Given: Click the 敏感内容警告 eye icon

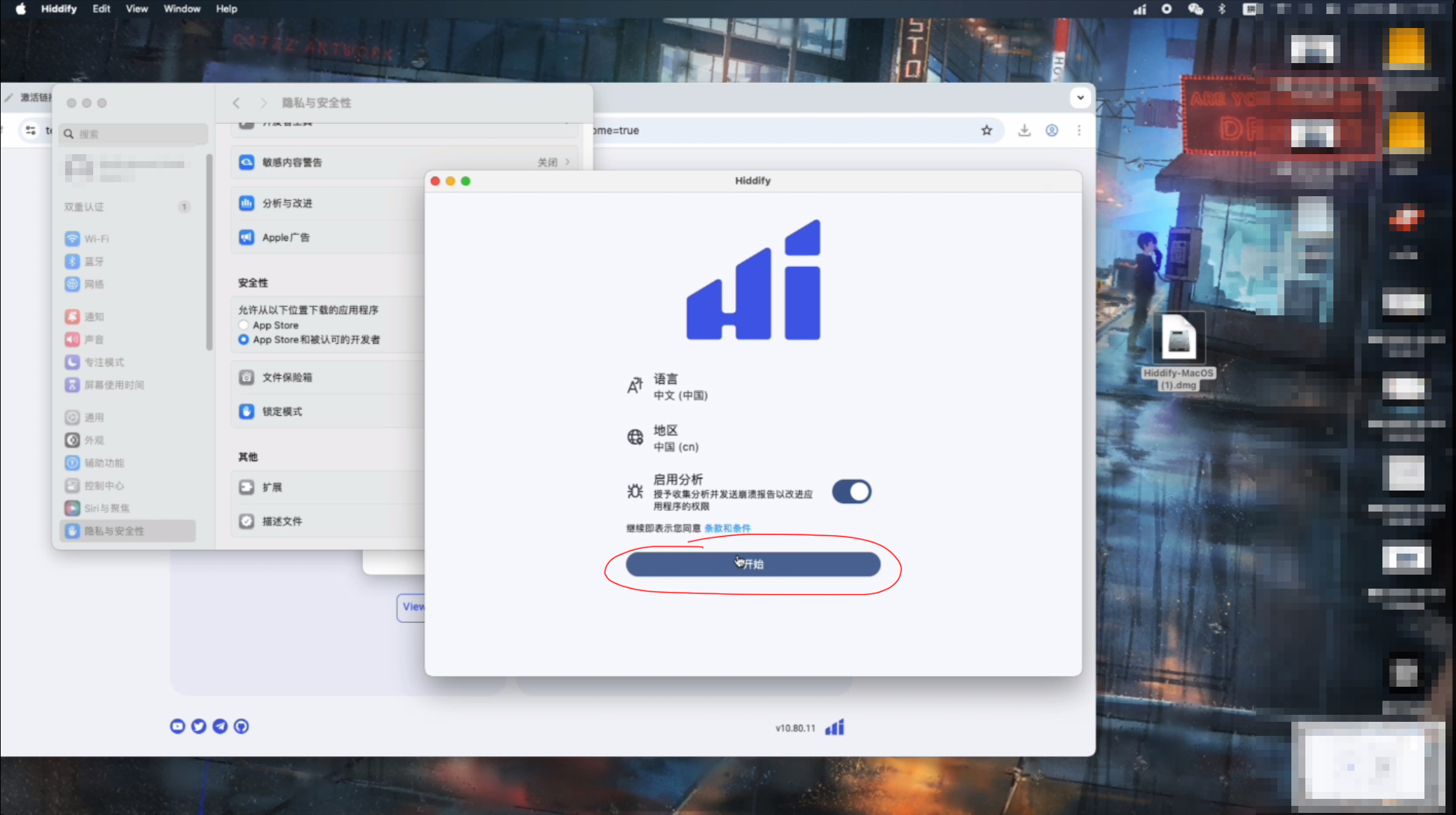Looking at the screenshot, I should point(247,163).
